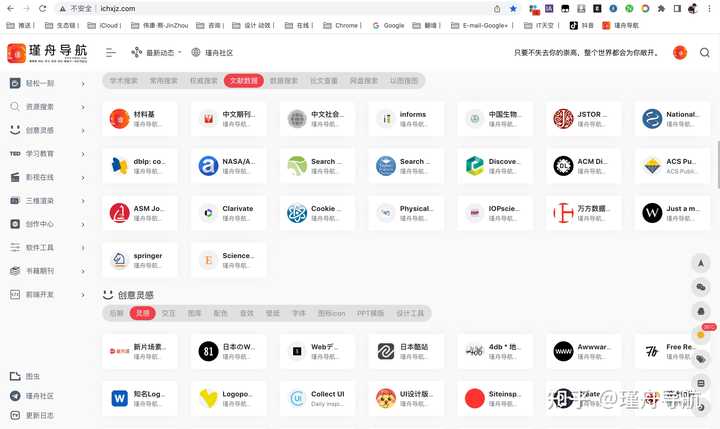
Task: Open the 最新动态 dropdown menu
Action: 156,53
